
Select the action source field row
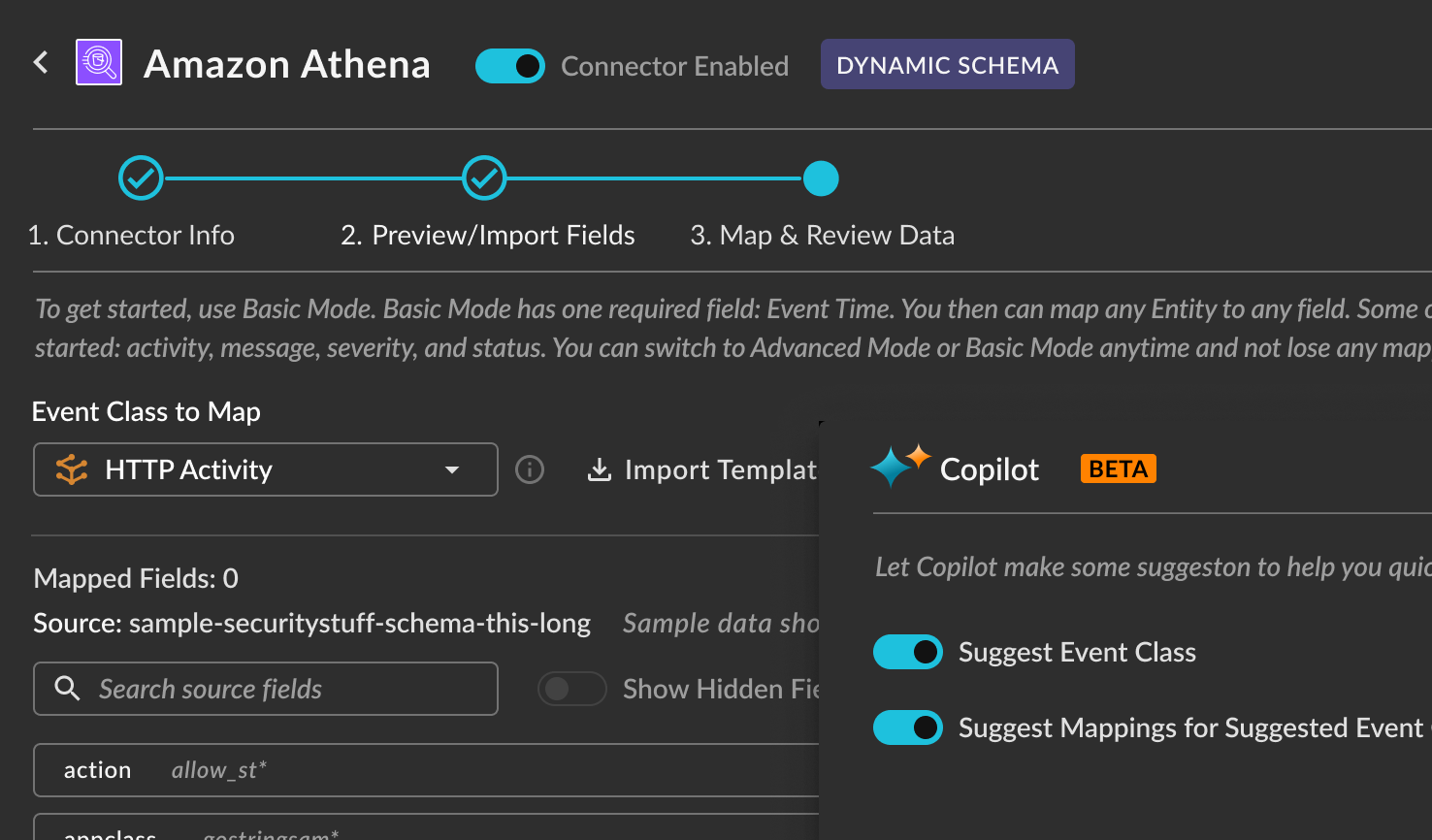(x=426, y=770)
